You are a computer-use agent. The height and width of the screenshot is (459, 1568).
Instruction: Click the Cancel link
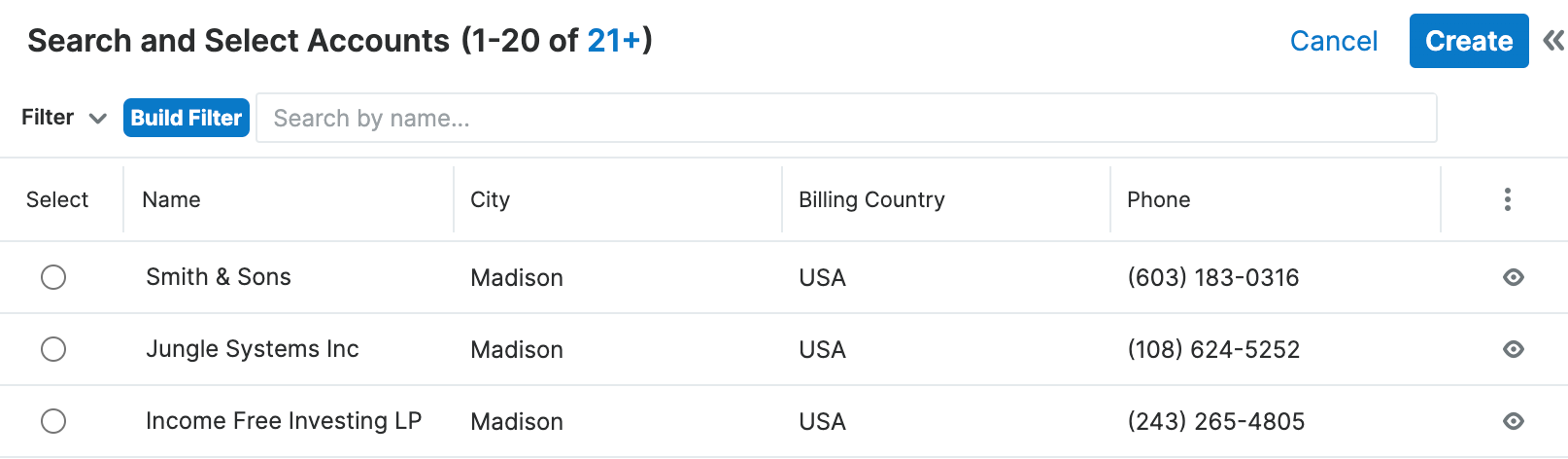[1333, 41]
